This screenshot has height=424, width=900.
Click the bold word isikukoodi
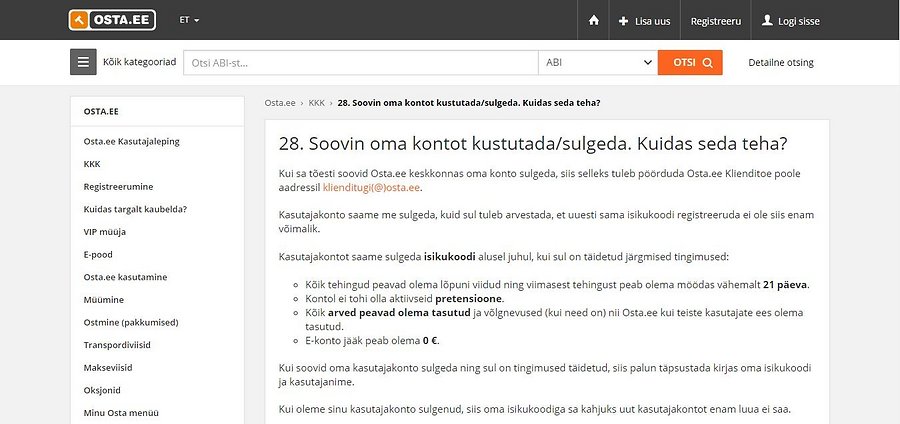pos(449,257)
